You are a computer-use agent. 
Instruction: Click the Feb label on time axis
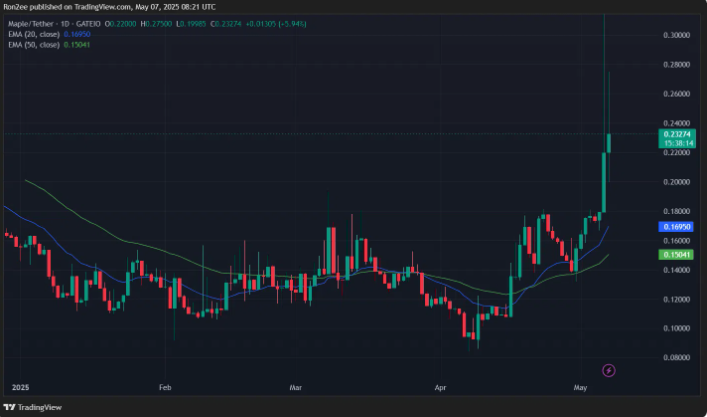click(165, 387)
